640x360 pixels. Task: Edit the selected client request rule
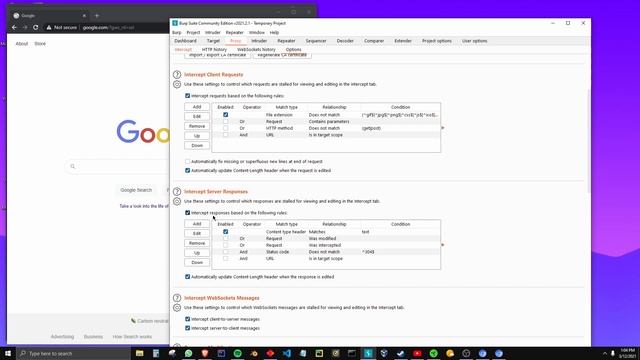197,117
